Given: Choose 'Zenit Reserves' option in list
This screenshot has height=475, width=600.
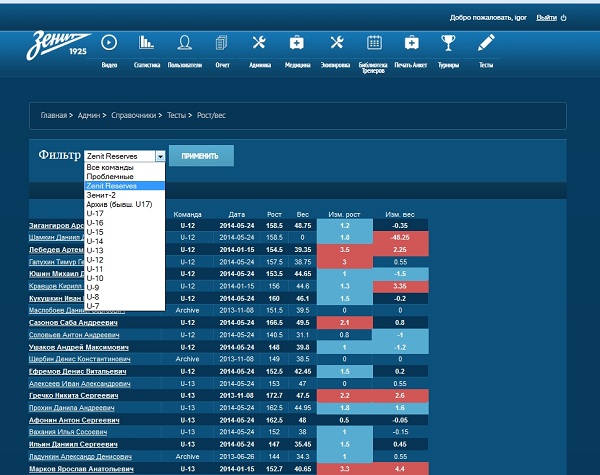Looking at the screenshot, I should click(125, 186).
